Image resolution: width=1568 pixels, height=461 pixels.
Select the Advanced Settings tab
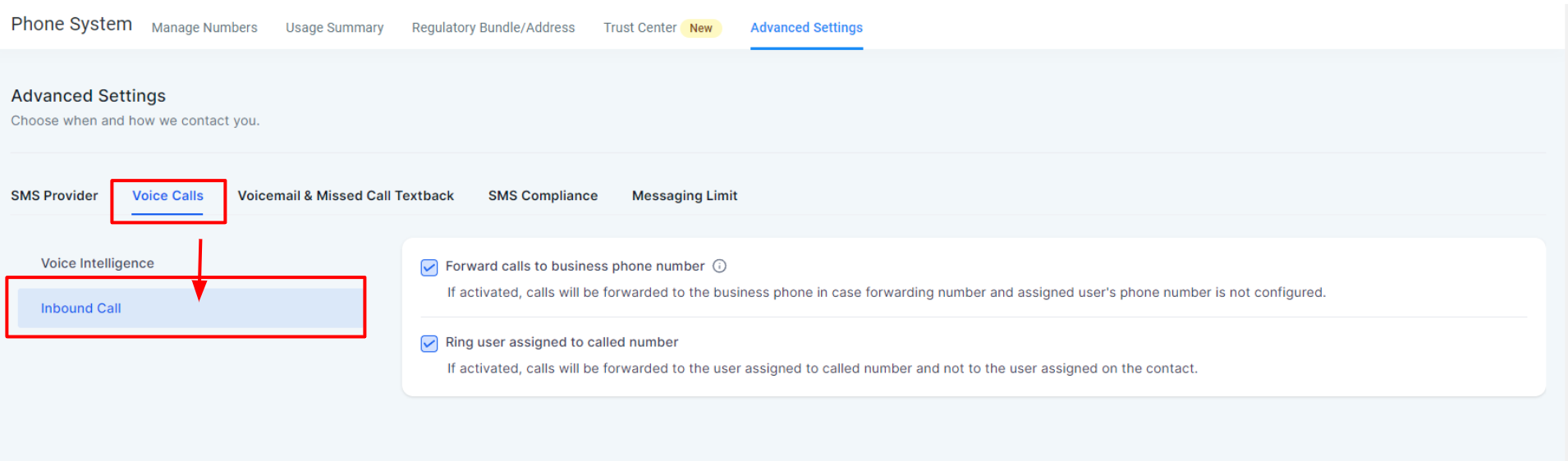(x=806, y=28)
